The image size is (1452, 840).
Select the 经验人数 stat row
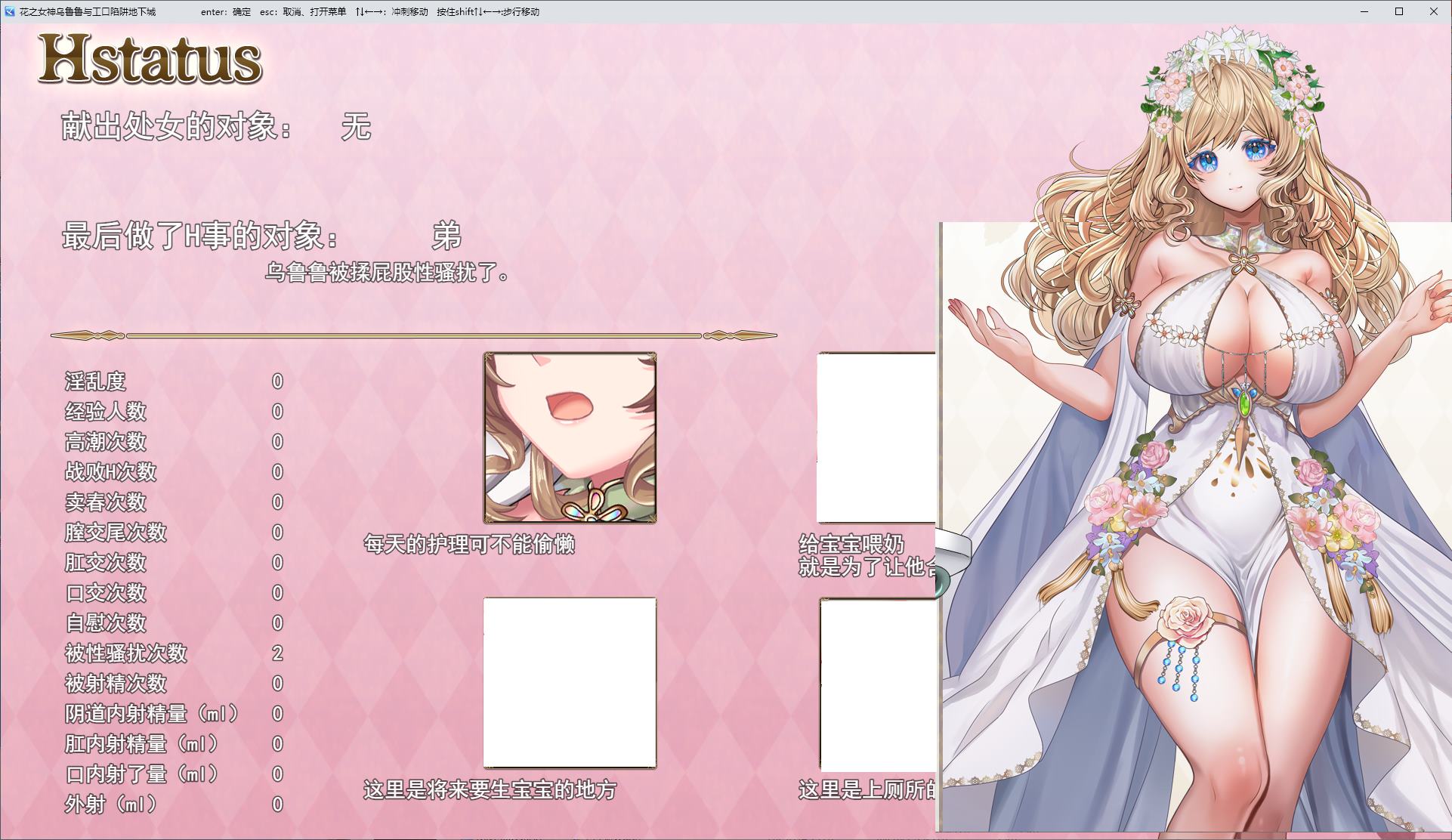[106, 412]
